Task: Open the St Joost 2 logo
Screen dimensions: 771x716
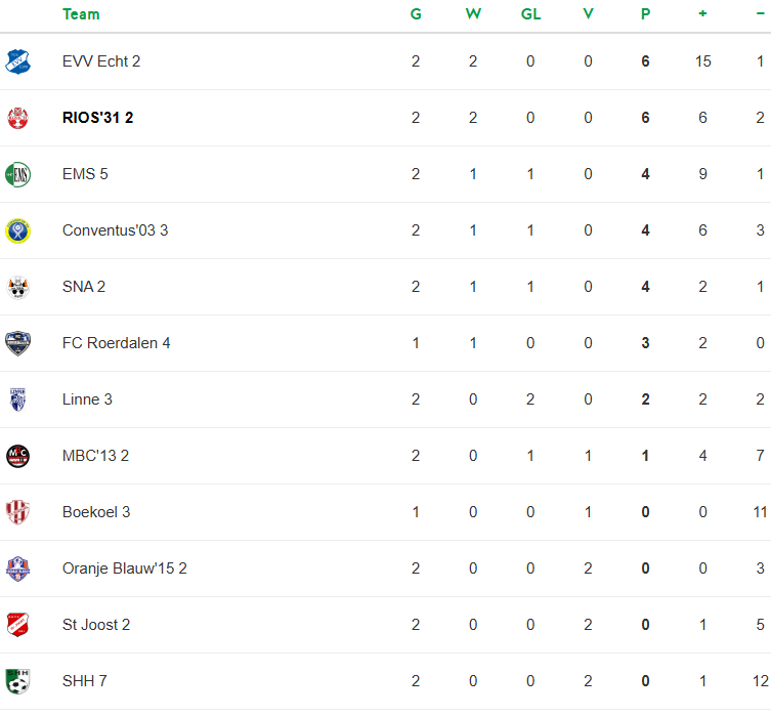Action: [18, 625]
